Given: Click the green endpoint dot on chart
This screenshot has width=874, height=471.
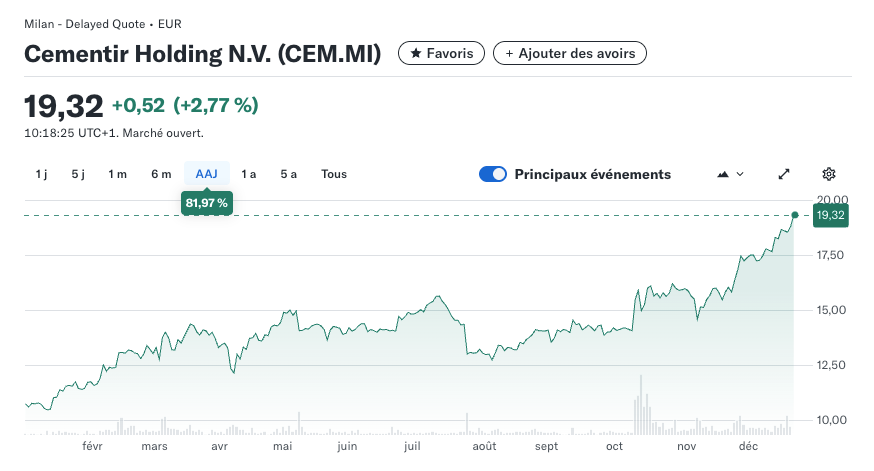Looking at the screenshot, I should click(x=795, y=215).
